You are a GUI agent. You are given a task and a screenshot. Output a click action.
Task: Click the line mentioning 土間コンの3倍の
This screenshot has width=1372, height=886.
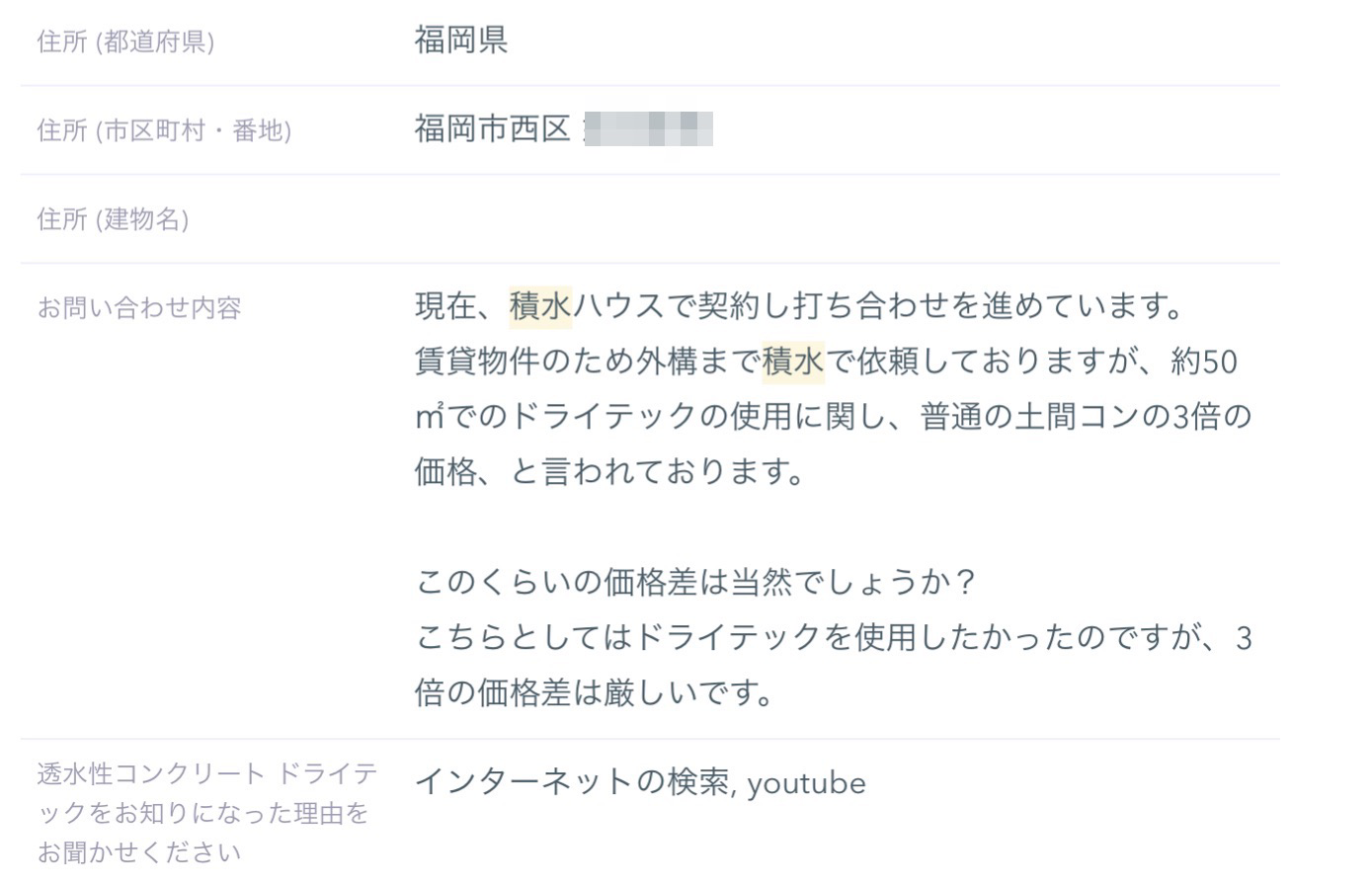click(x=834, y=417)
